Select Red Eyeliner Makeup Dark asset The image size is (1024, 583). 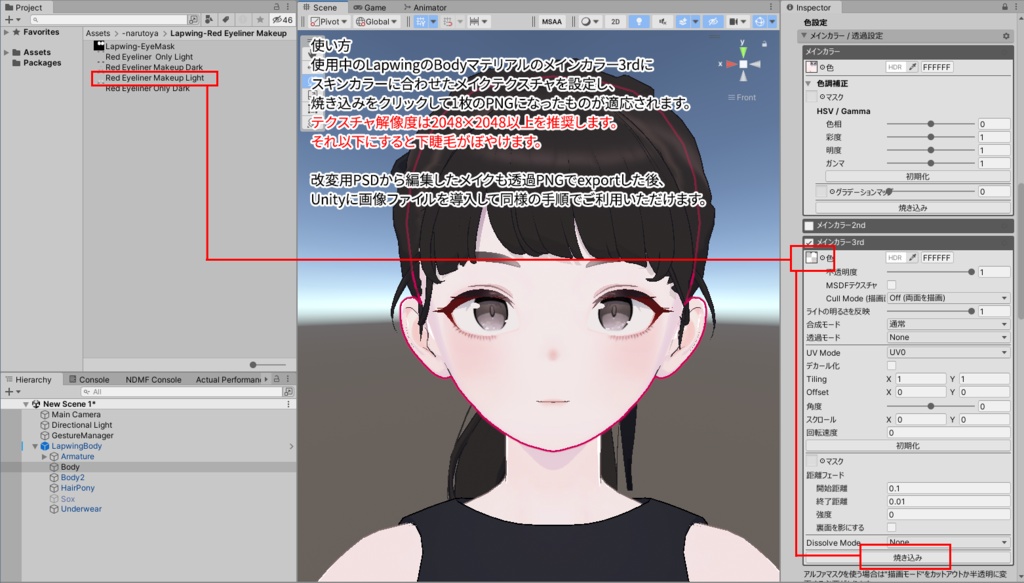154,67
